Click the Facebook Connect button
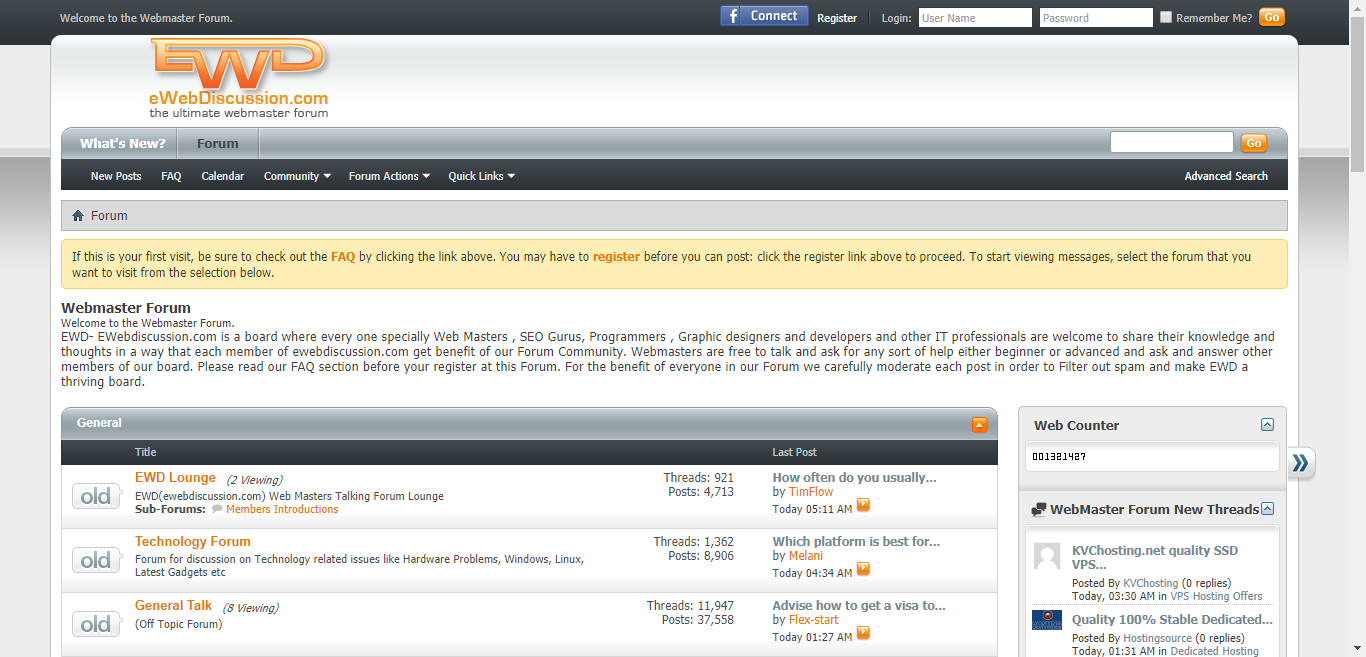This screenshot has height=657, width=1366. [764, 16]
